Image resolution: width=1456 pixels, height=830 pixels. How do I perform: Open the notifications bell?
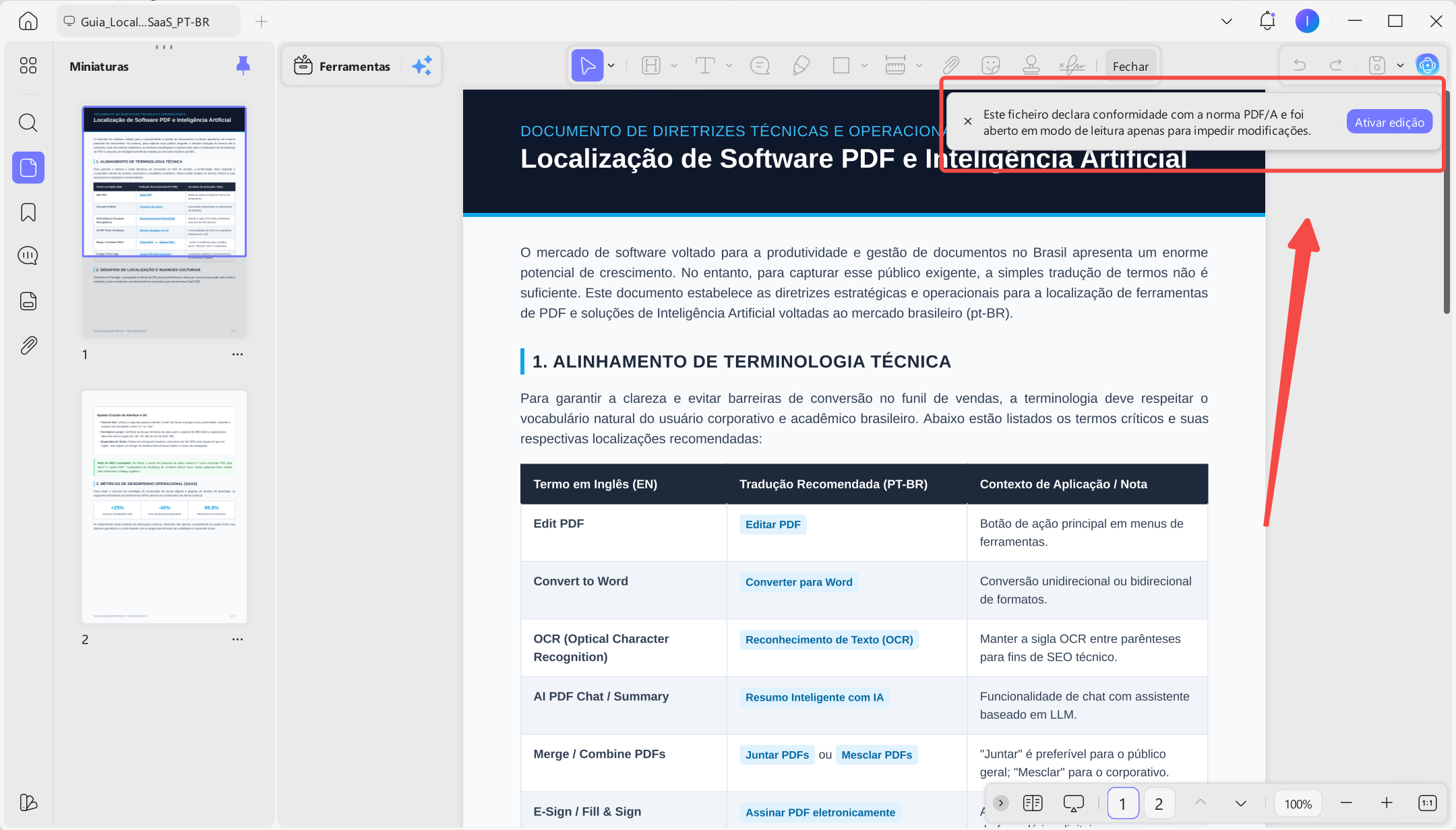[x=1267, y=21]
